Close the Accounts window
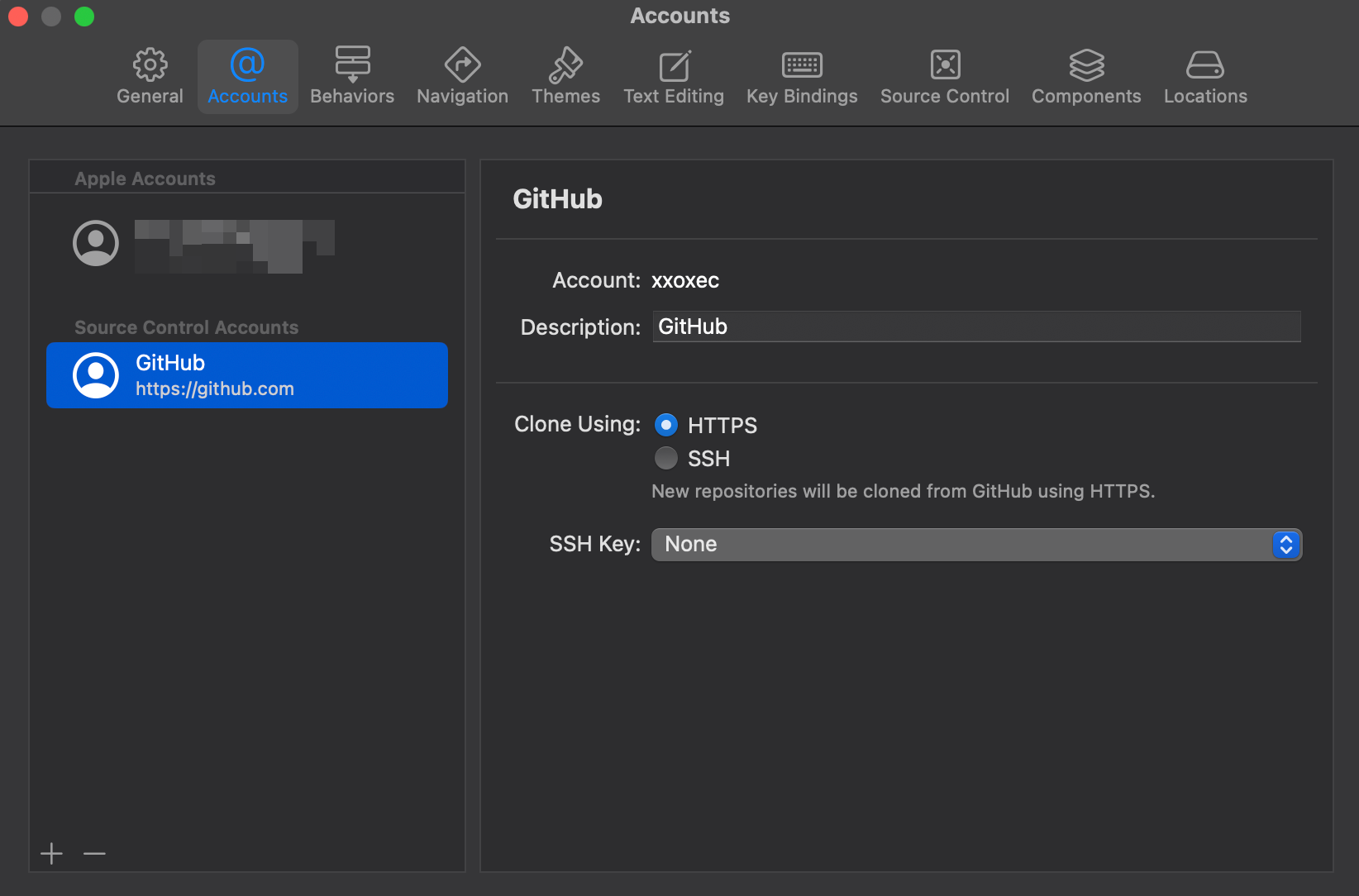Viewport: 1359px width, 896px height. pyautogui.click(x=18, y=16)
